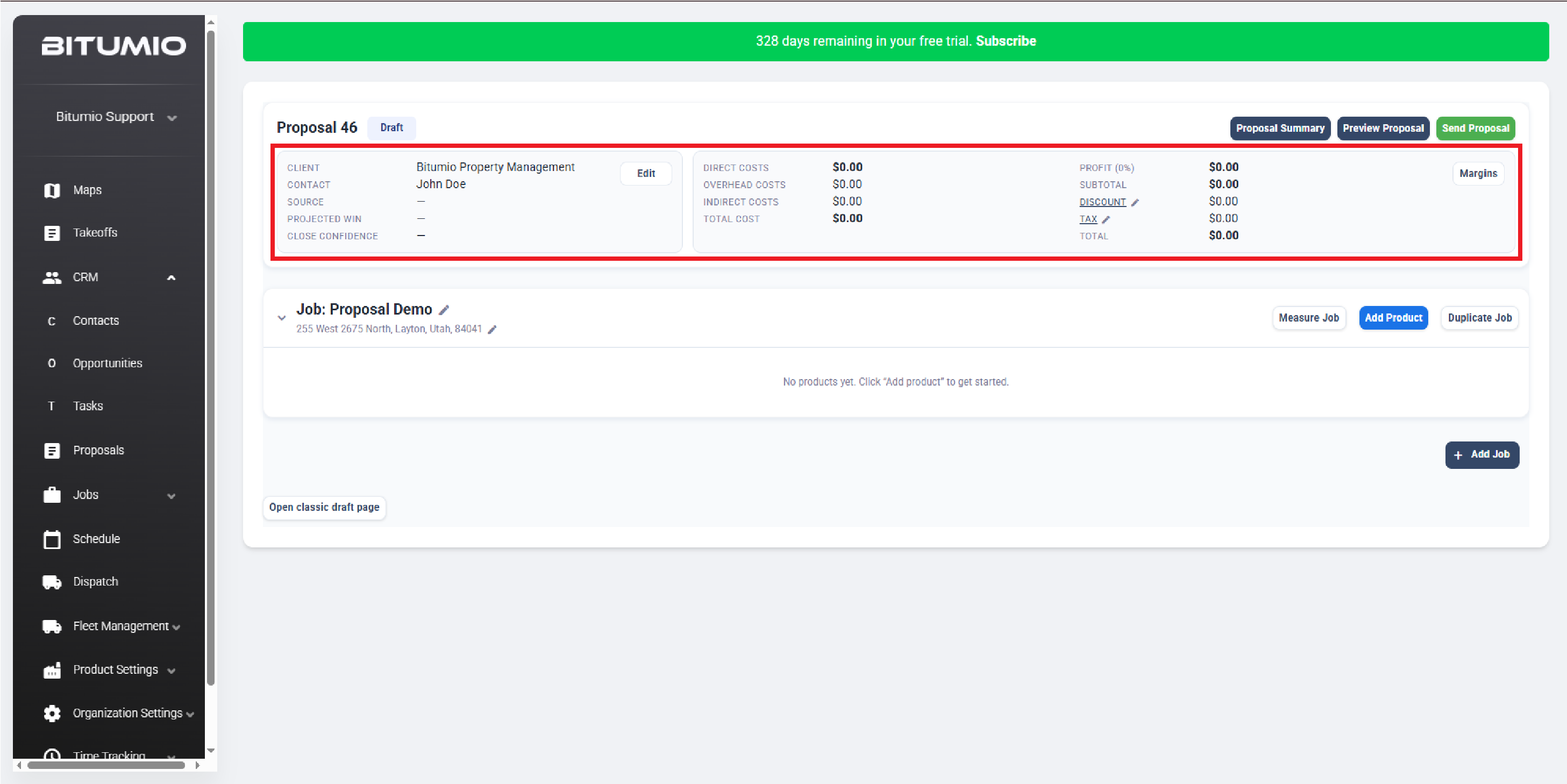Go to Takeoffs page

(x=95, y=232)
